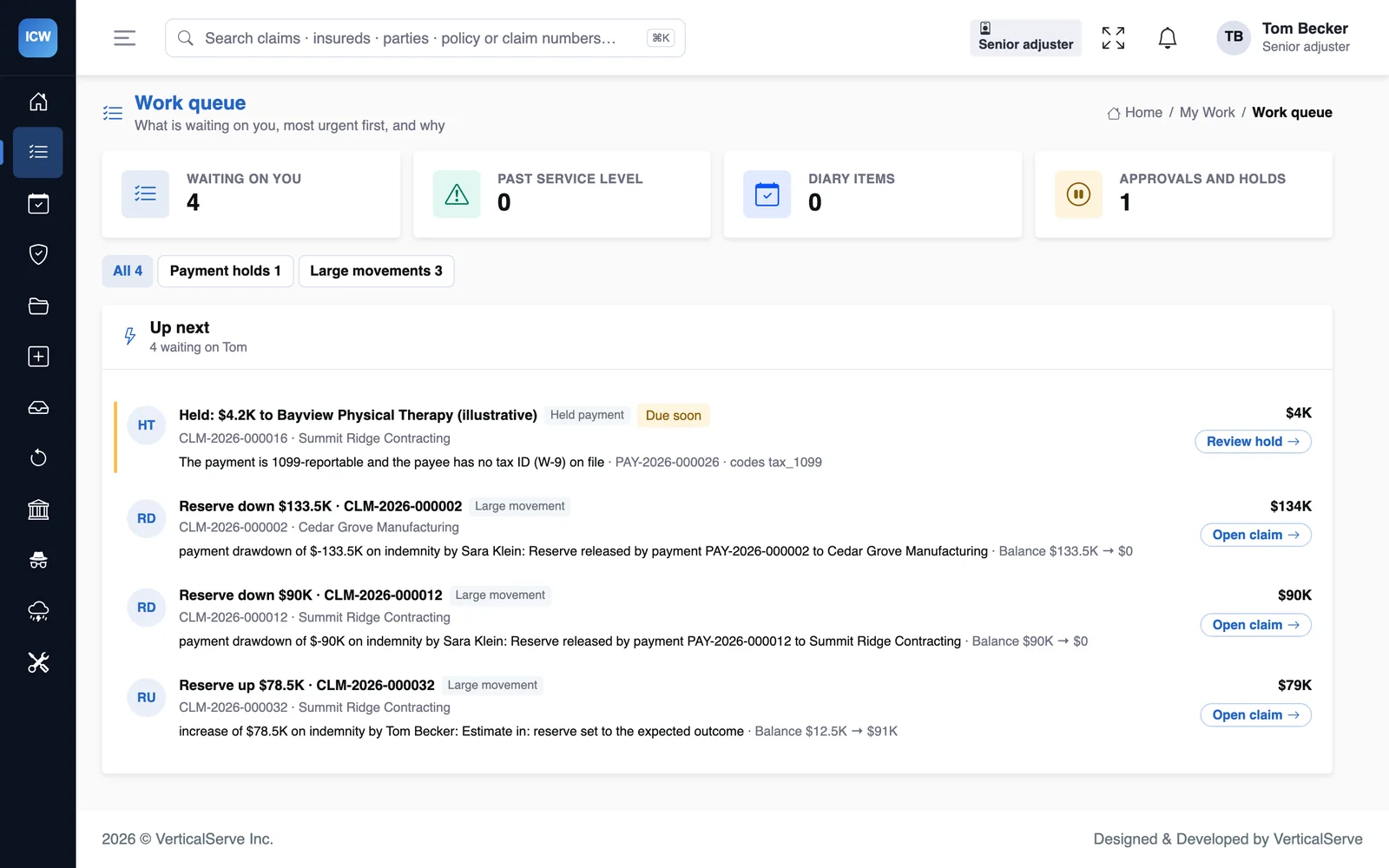Screen dimensions: 1389x868
Task: Open the notifications bell
Action: pyautogui.click(x=1168, y=38)
